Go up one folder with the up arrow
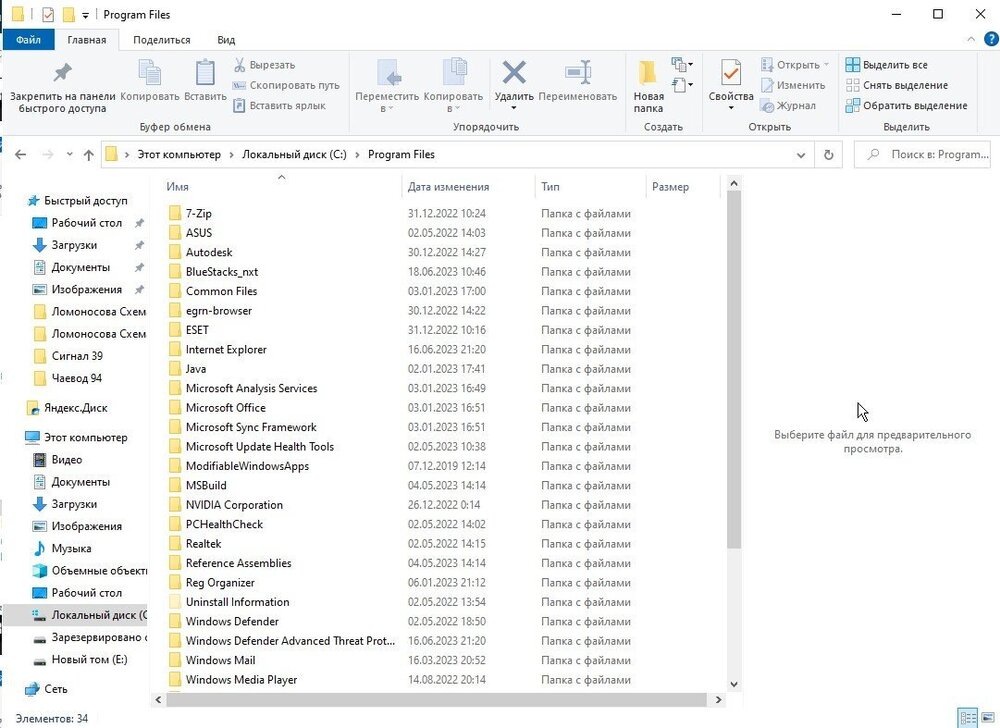 coord(89,155)
